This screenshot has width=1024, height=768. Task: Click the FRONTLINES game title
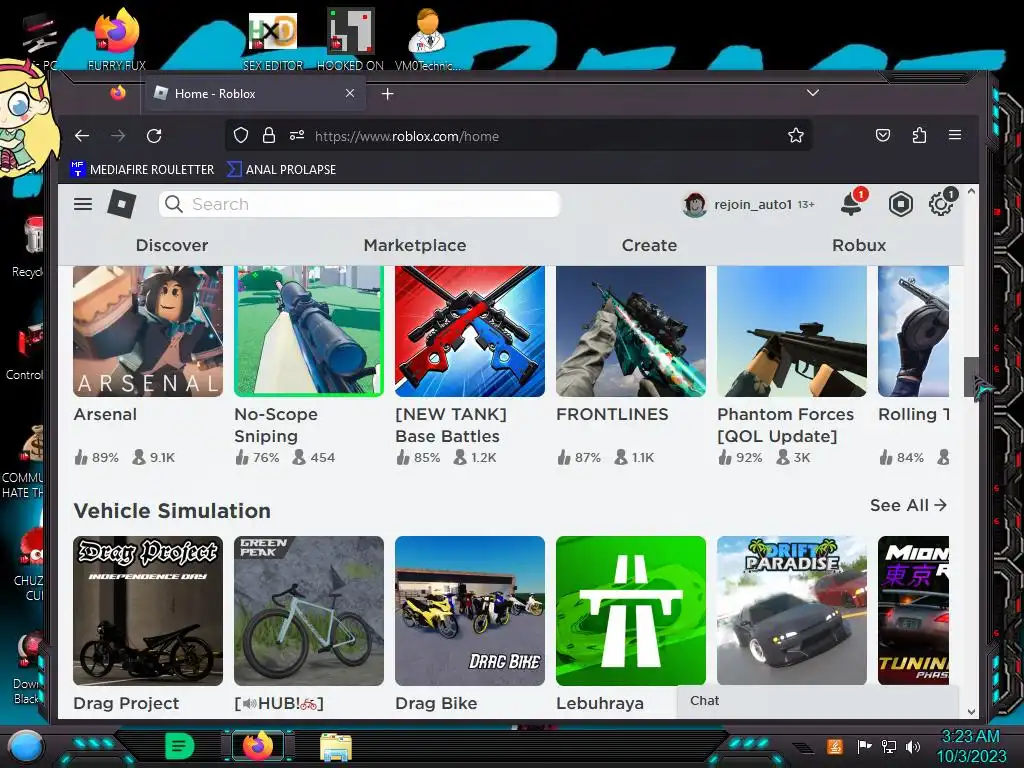[612, 414]
